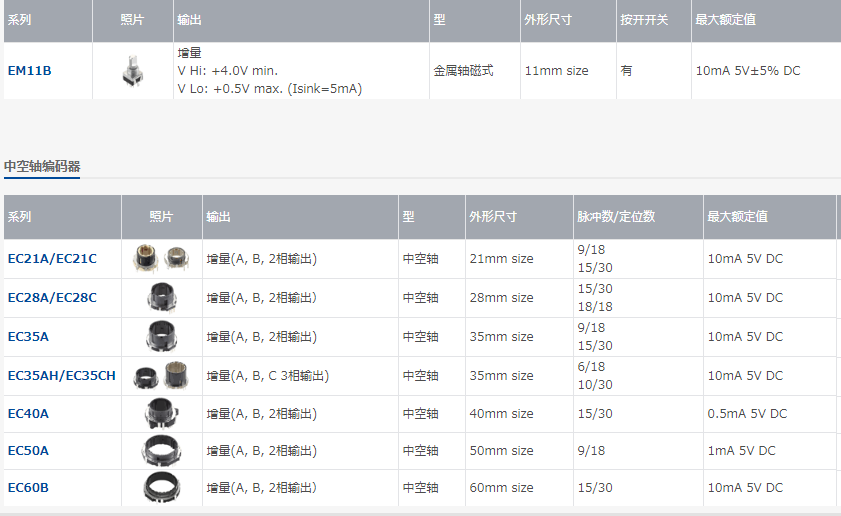This screenshot has width=841, height=516.
Task: Open the EC40A series link
Action: (28, 414)
